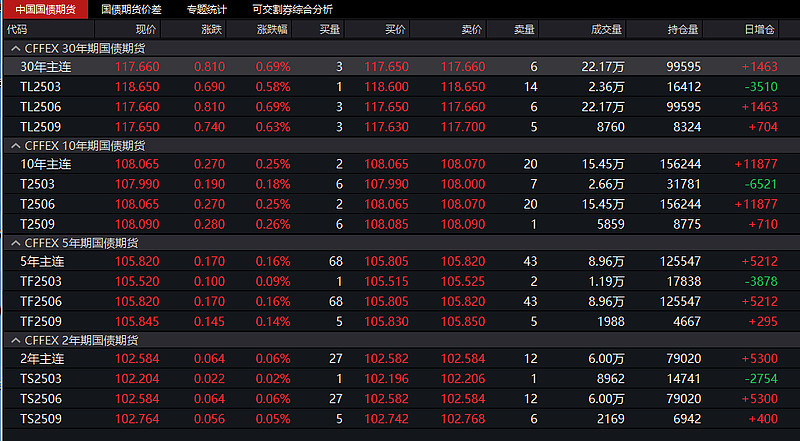Click TS2509 position change +400
The width and height of the screenshot is (800, 441).
[763, 419]
